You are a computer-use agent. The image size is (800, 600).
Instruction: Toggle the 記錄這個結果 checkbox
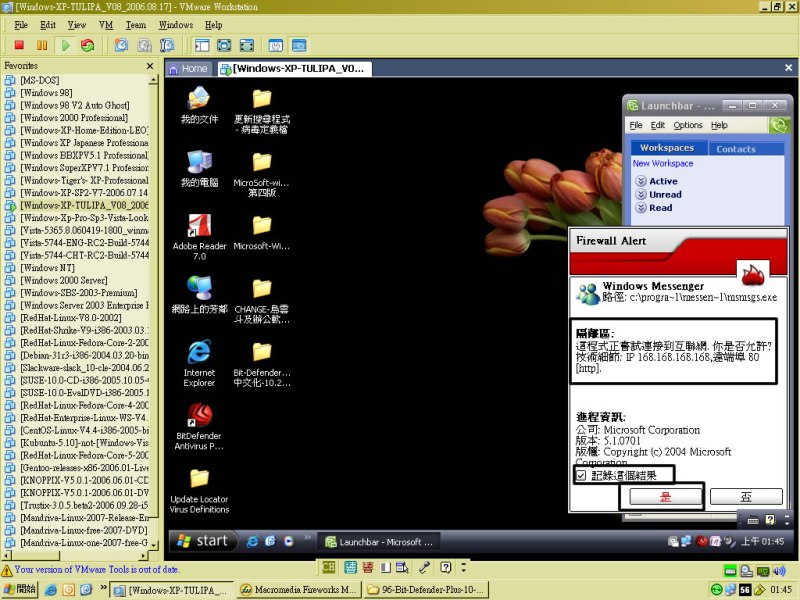point(581,476)
